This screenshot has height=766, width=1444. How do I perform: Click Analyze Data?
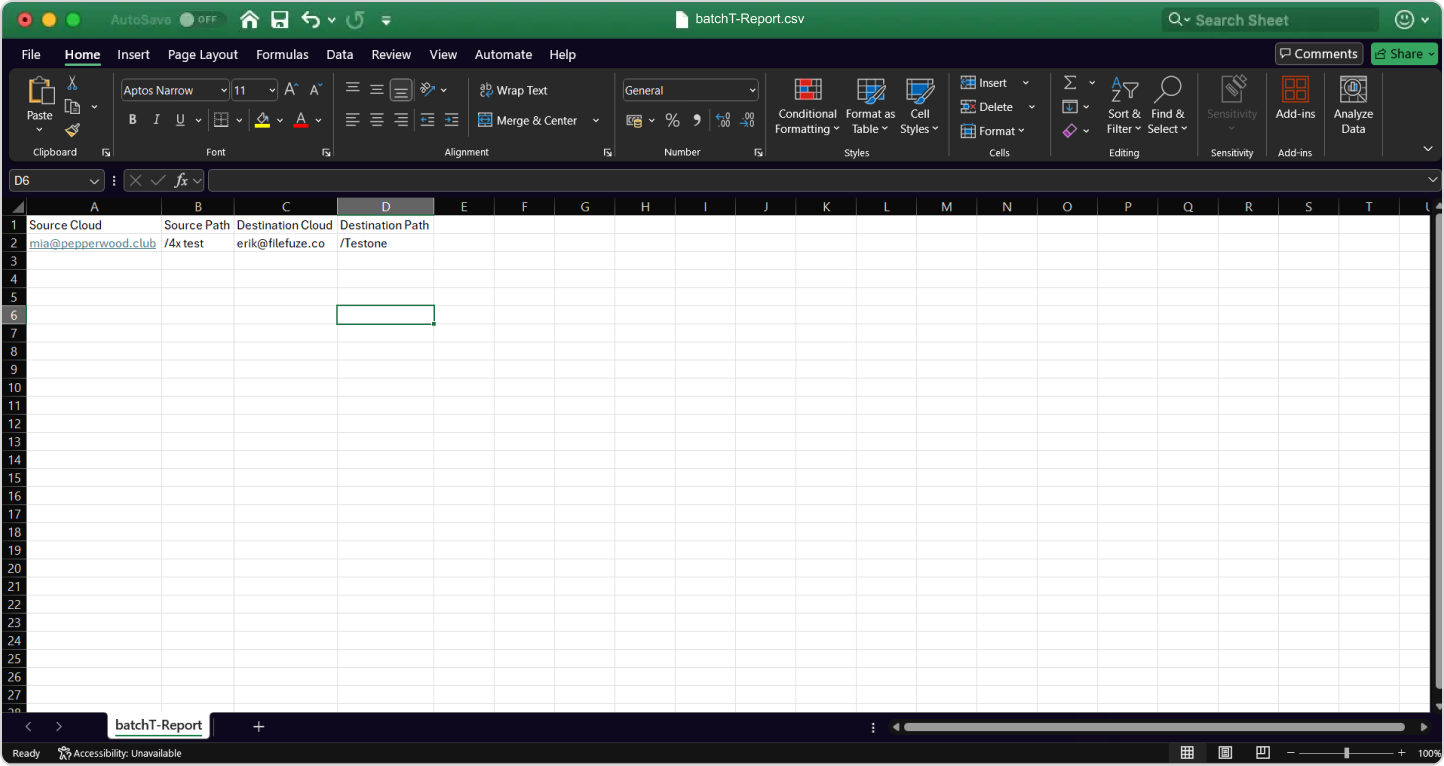1353,106
